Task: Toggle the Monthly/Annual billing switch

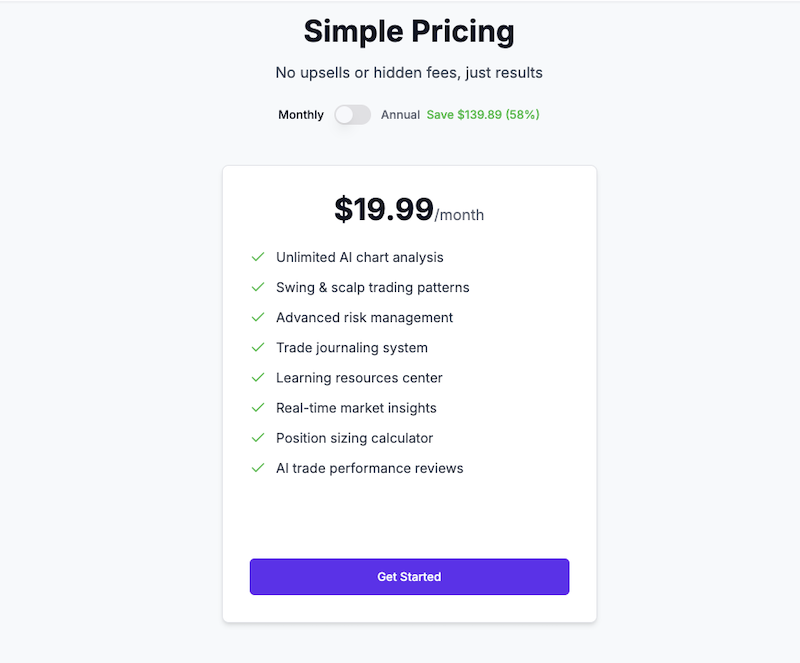Action: pos(352,115)
